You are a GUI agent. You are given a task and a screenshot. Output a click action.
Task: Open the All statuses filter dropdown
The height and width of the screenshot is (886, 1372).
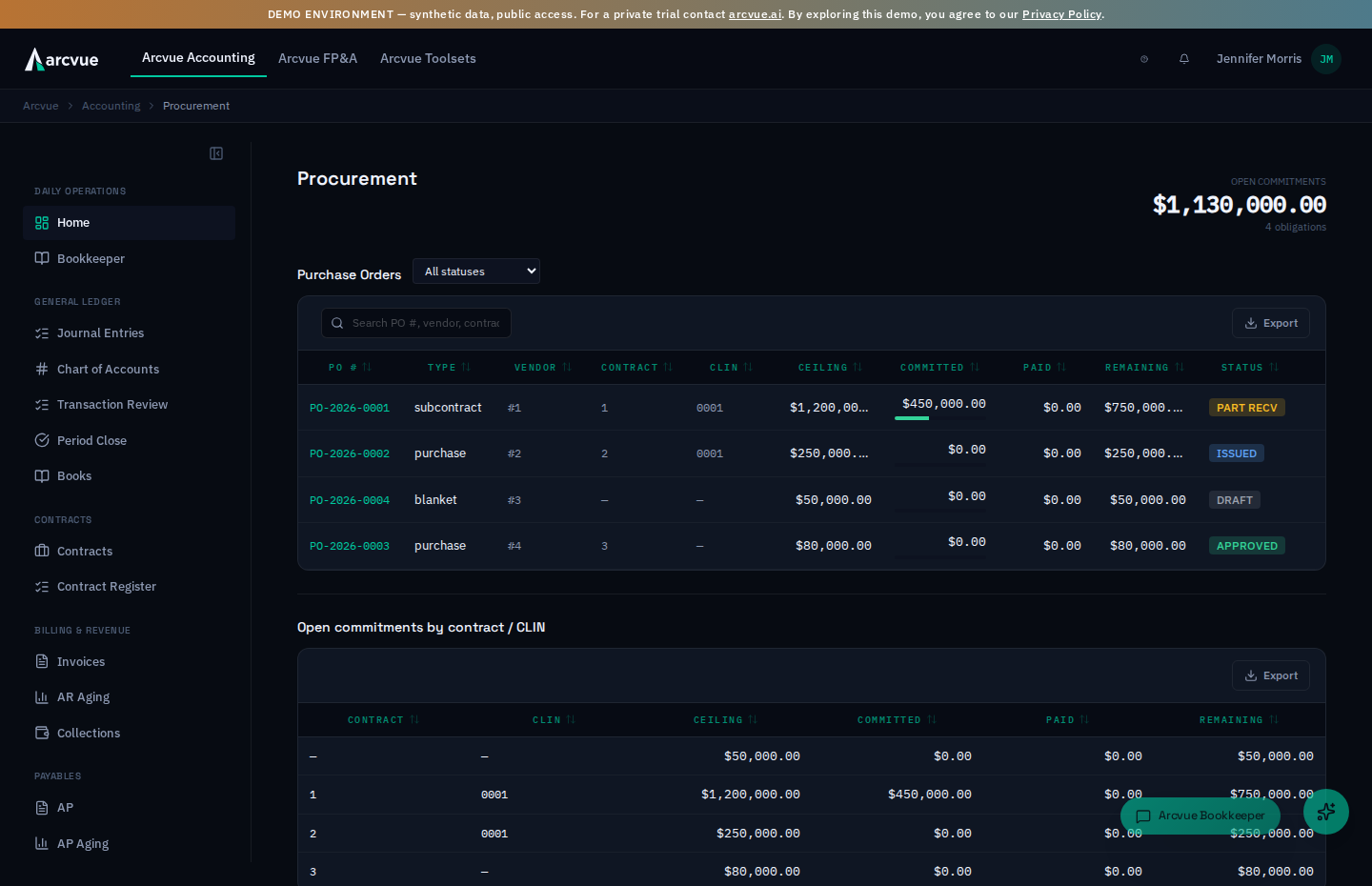point(476,272)
